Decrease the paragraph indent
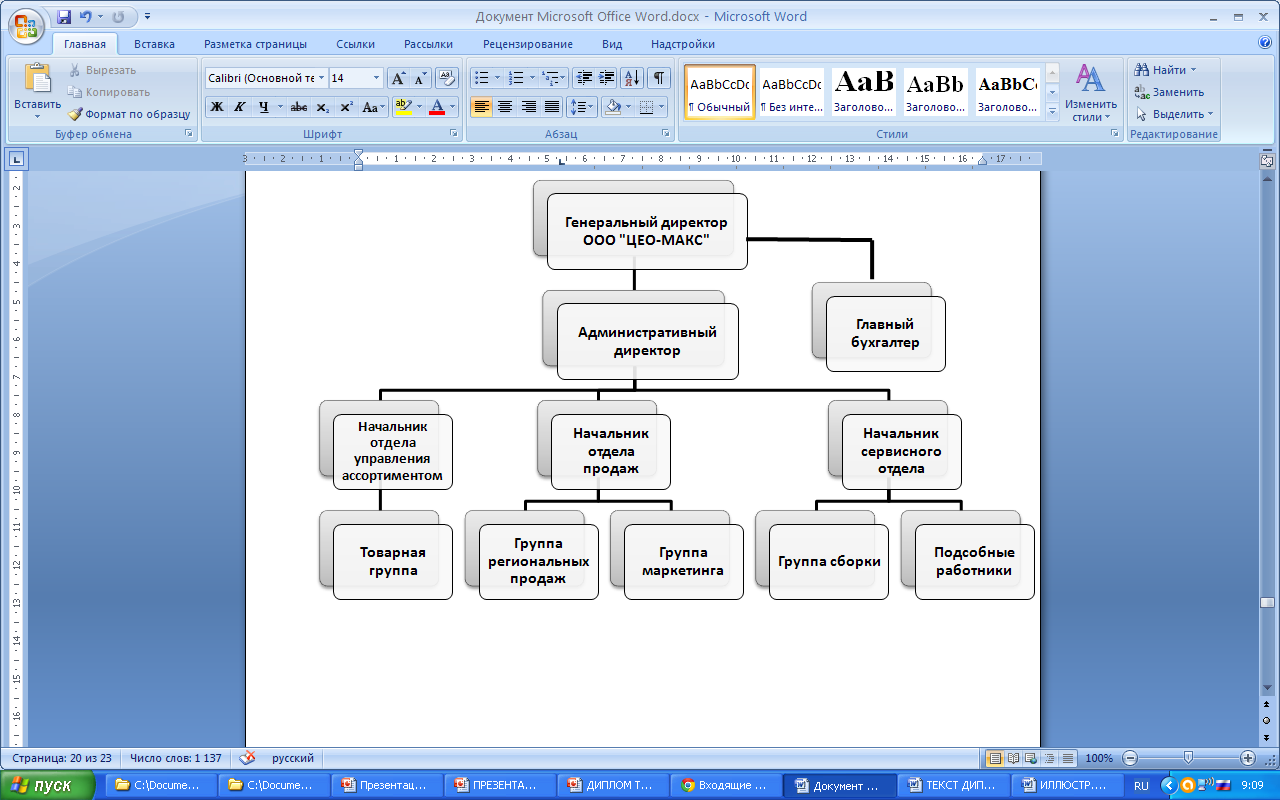Viewport: 1280px width, 800px height. [584, 78]
